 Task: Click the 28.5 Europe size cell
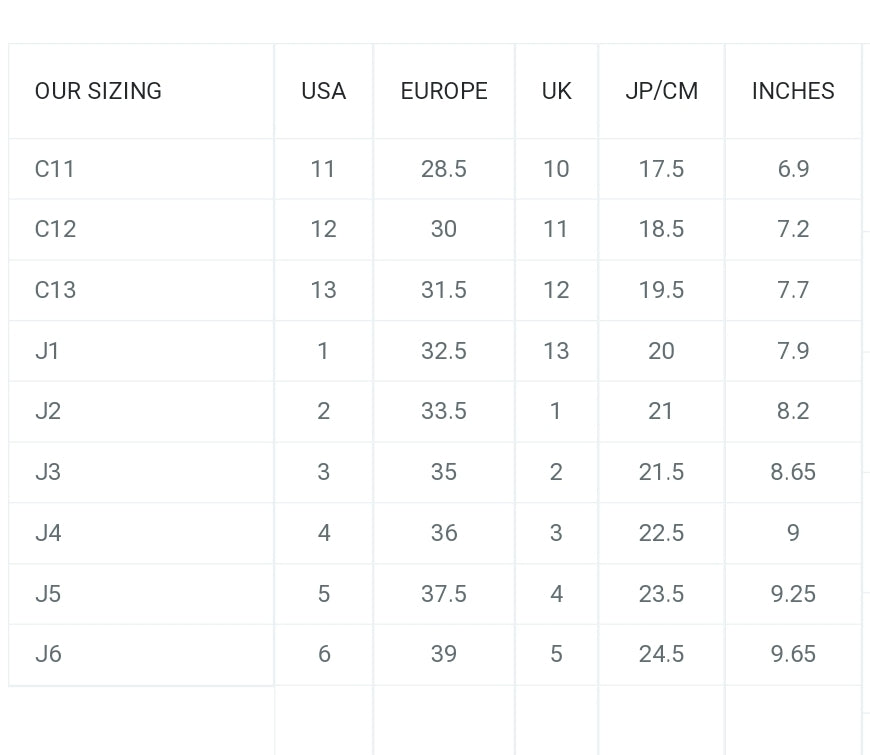[444, 169]
